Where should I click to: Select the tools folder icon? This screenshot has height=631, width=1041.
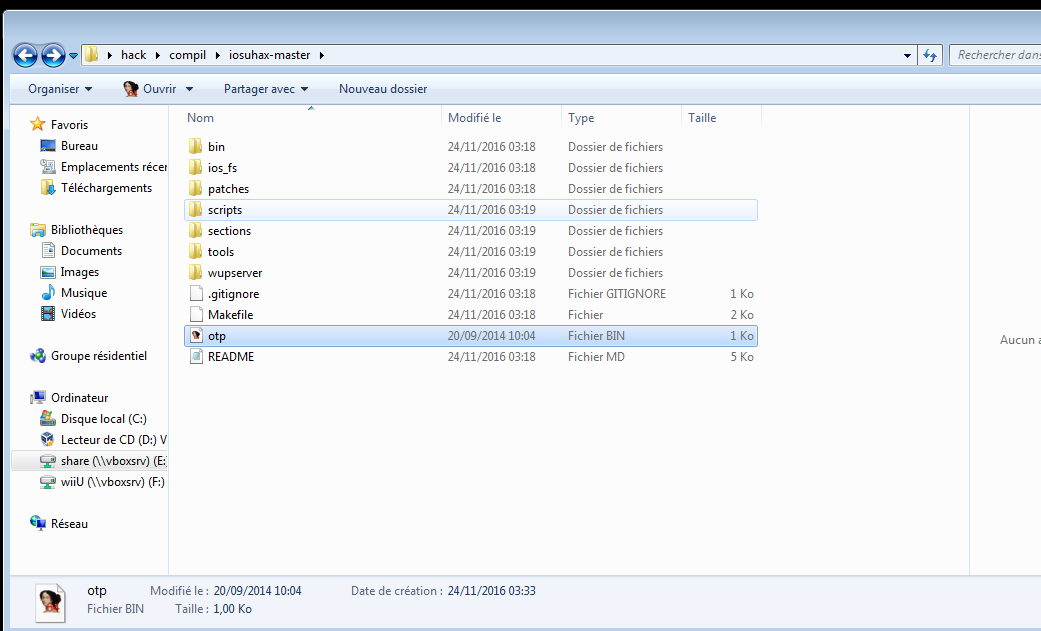195,252
